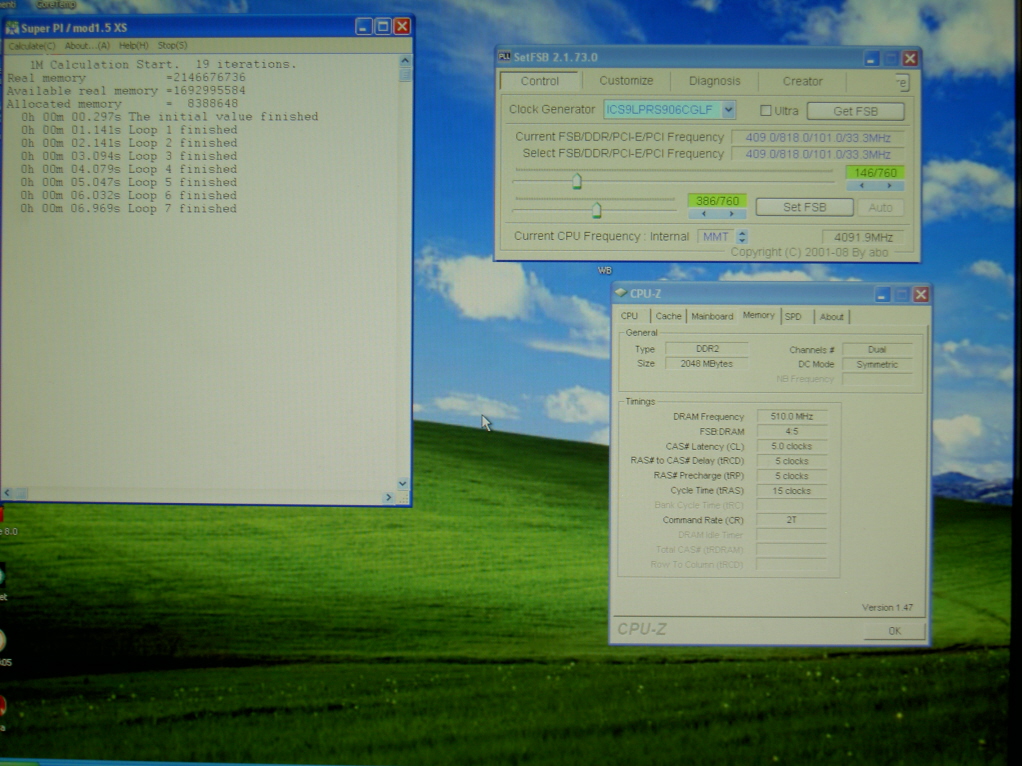Click the Super PI vertical scrollbar down arrow
The width and height of the screenshot is (1022, 766).
click(x=403, y=483)
